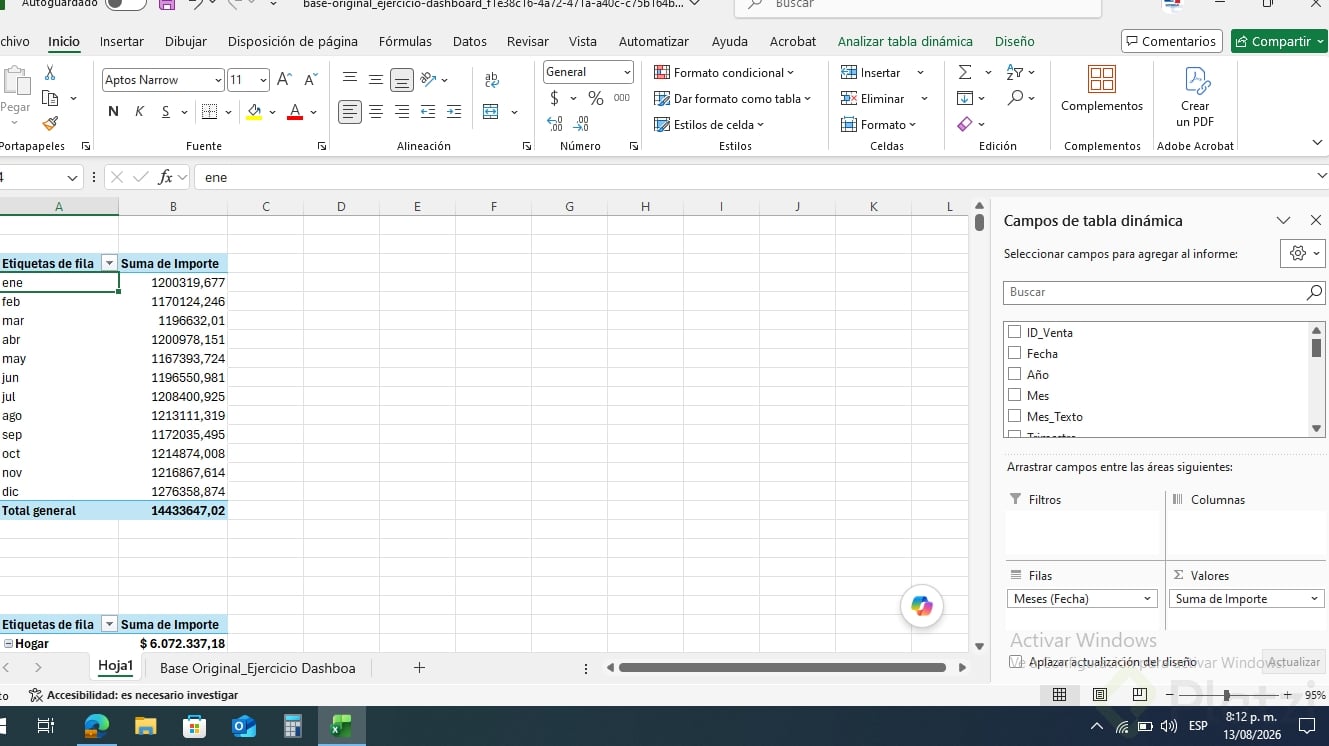Image resolution: width=1329 pixels, height=746 pixels.
Task: Switch to Analizar tabla dinámica tab
Action: click(x=905, y=41)
